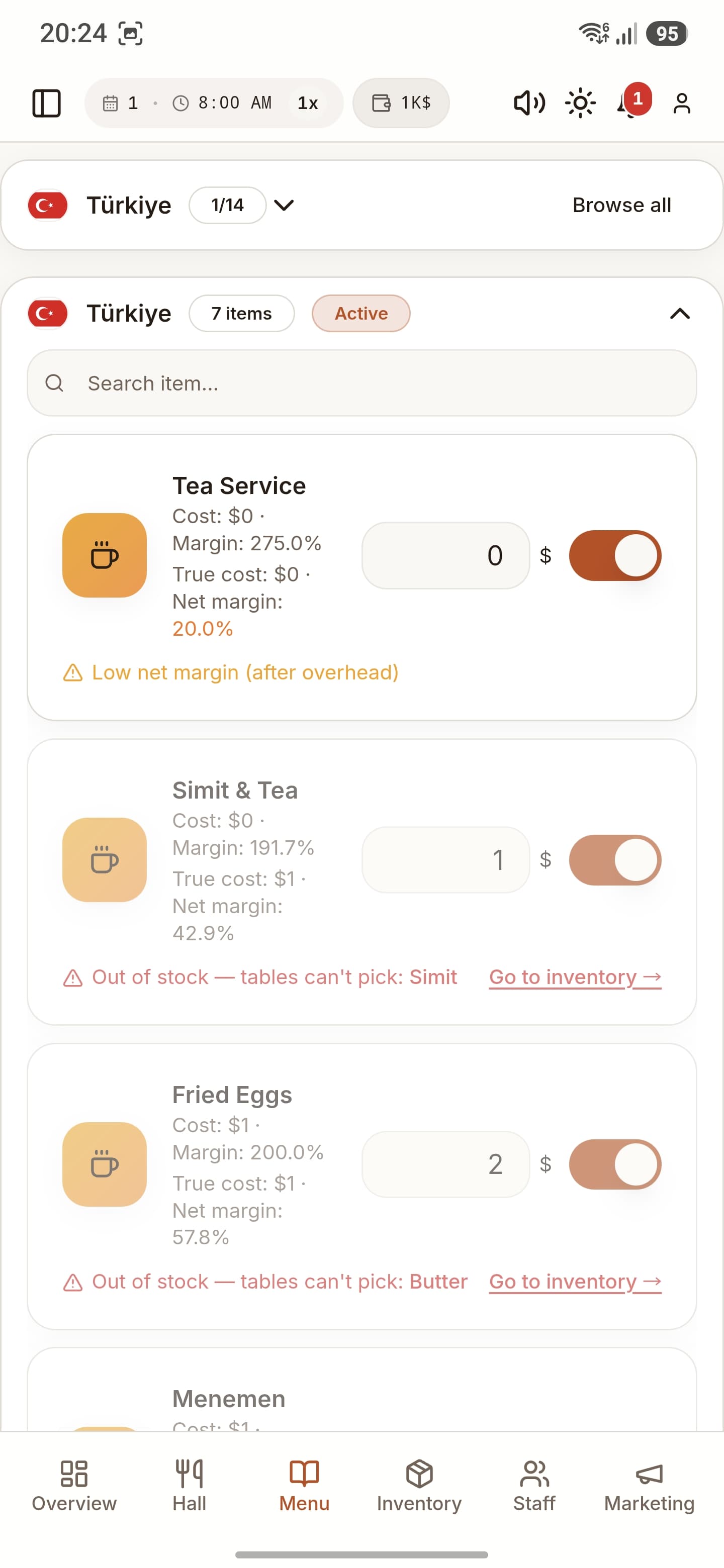Change the 1x game speed selector
The height and width of the screenshot is (1568, 724).
click(x=308, y=103)
